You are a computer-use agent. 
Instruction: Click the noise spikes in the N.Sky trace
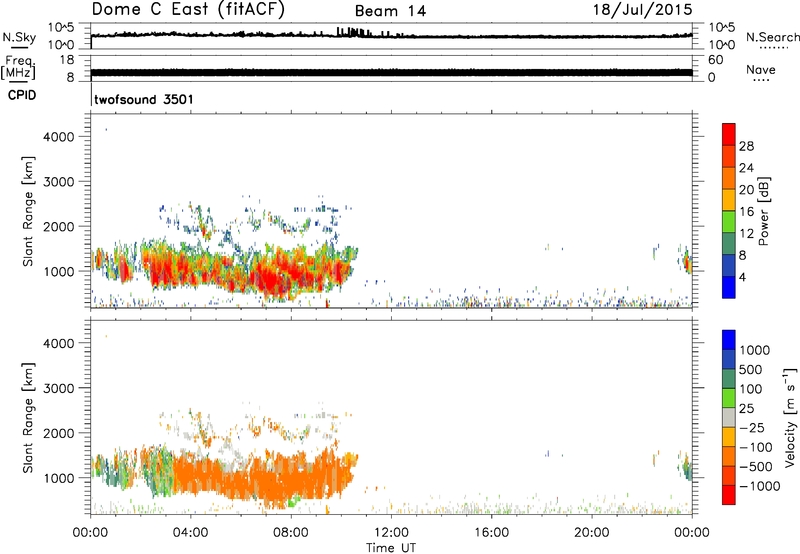354,32
